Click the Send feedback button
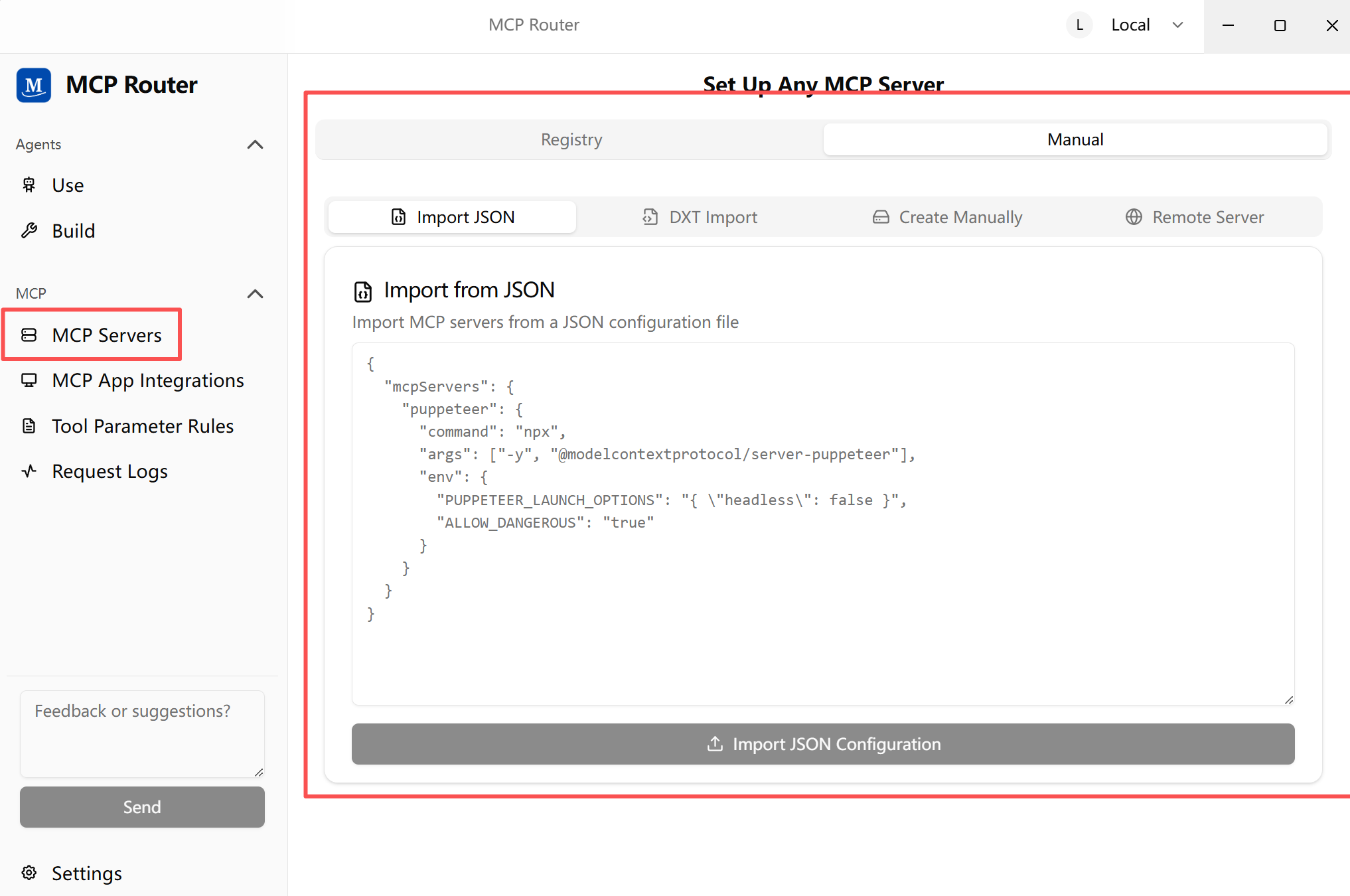The height and width of the screenshot is (896, 1350). [142, 807]
